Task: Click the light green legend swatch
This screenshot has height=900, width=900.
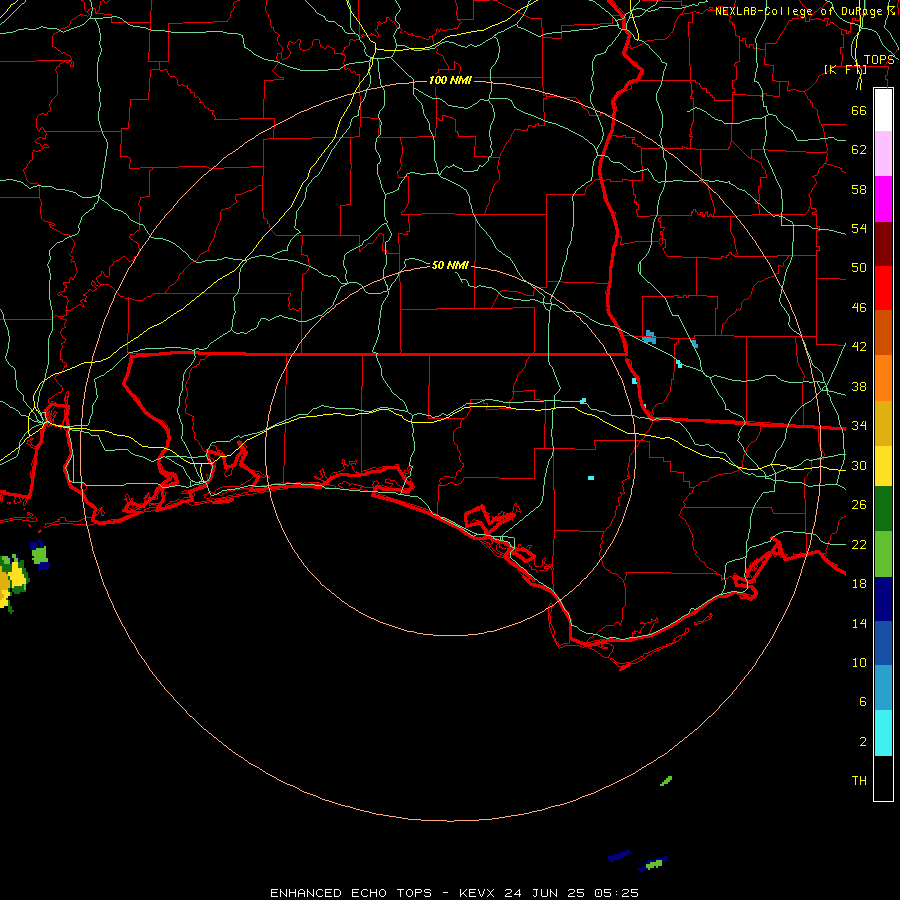Action: [883, 554]
